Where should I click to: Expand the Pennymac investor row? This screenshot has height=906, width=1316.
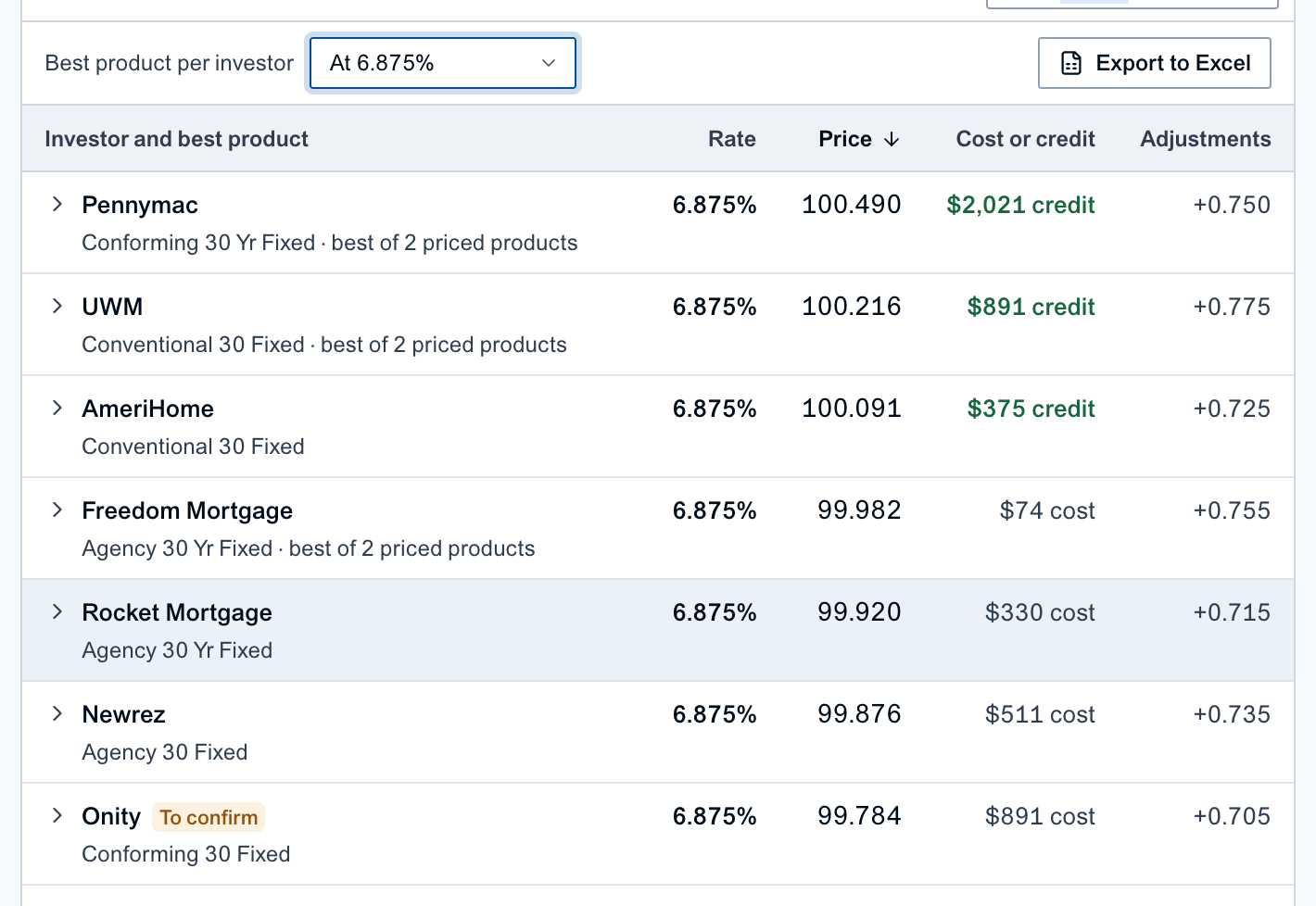(57, 204)
